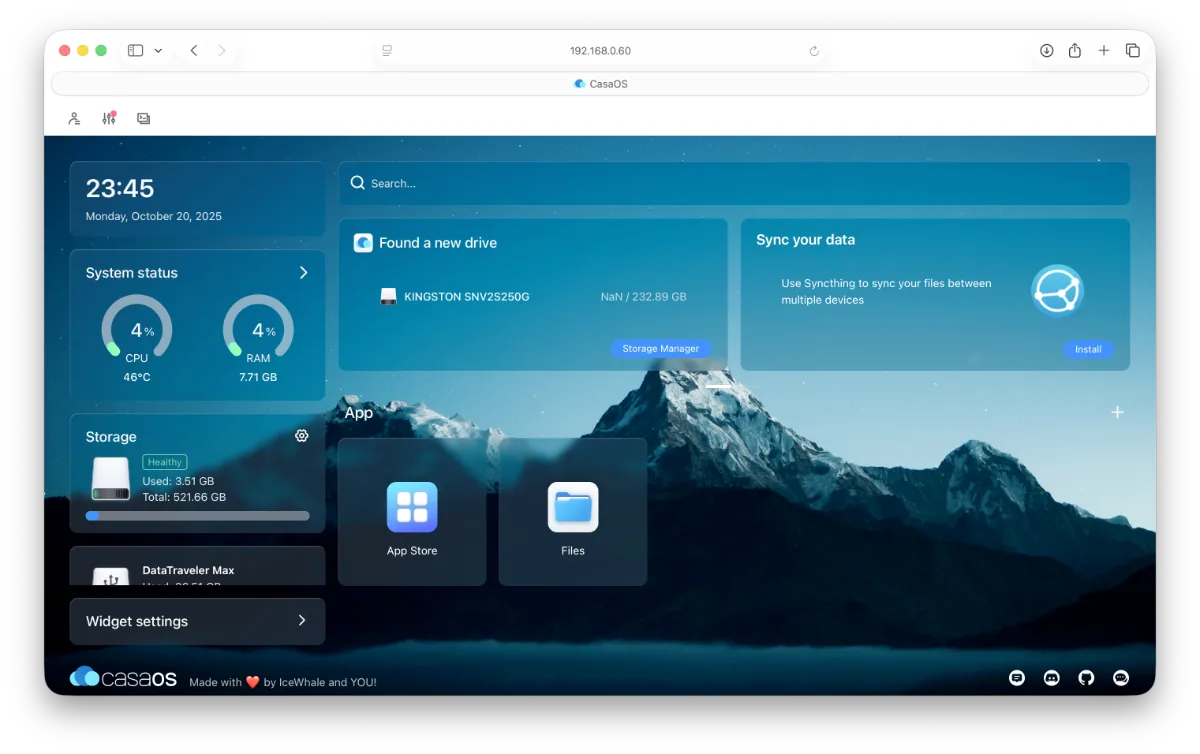The width and height of the screenshot is (1200, 754).
Task: Click the Storage gear settings icon
Action: coord(302,436)
